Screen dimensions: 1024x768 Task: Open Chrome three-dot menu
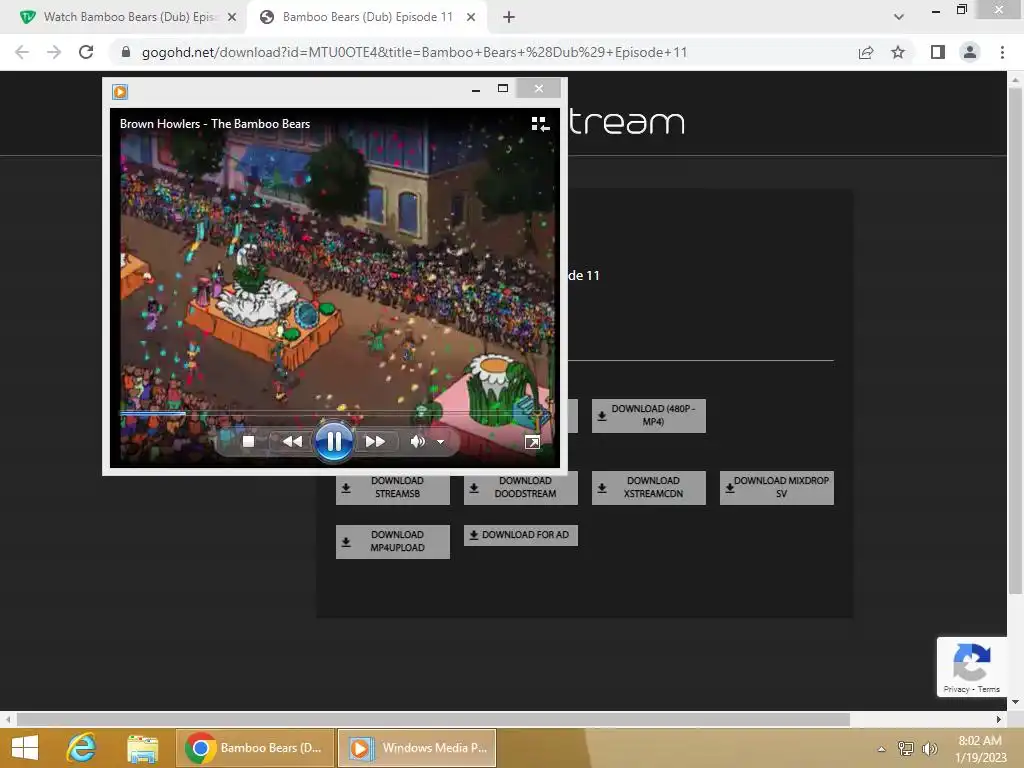[1002, 52]
